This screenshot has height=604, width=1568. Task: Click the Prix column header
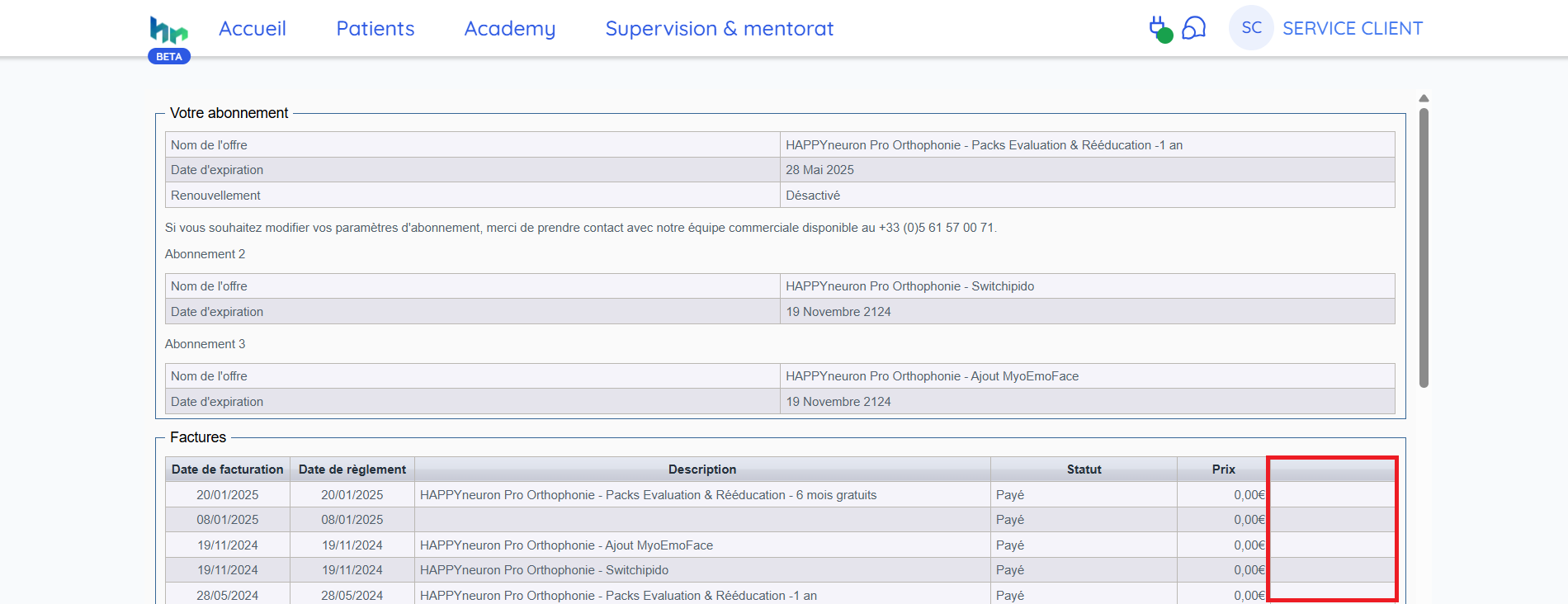[1223, 470]
